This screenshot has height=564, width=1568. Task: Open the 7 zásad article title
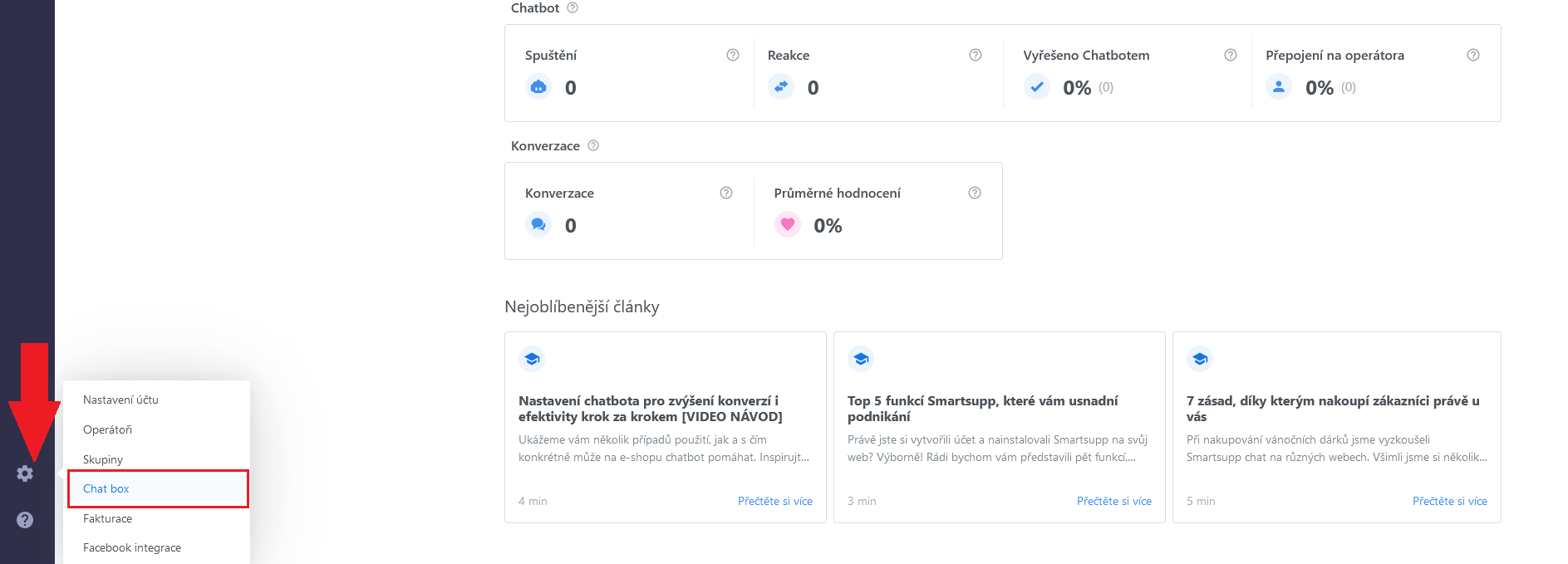1332,408
